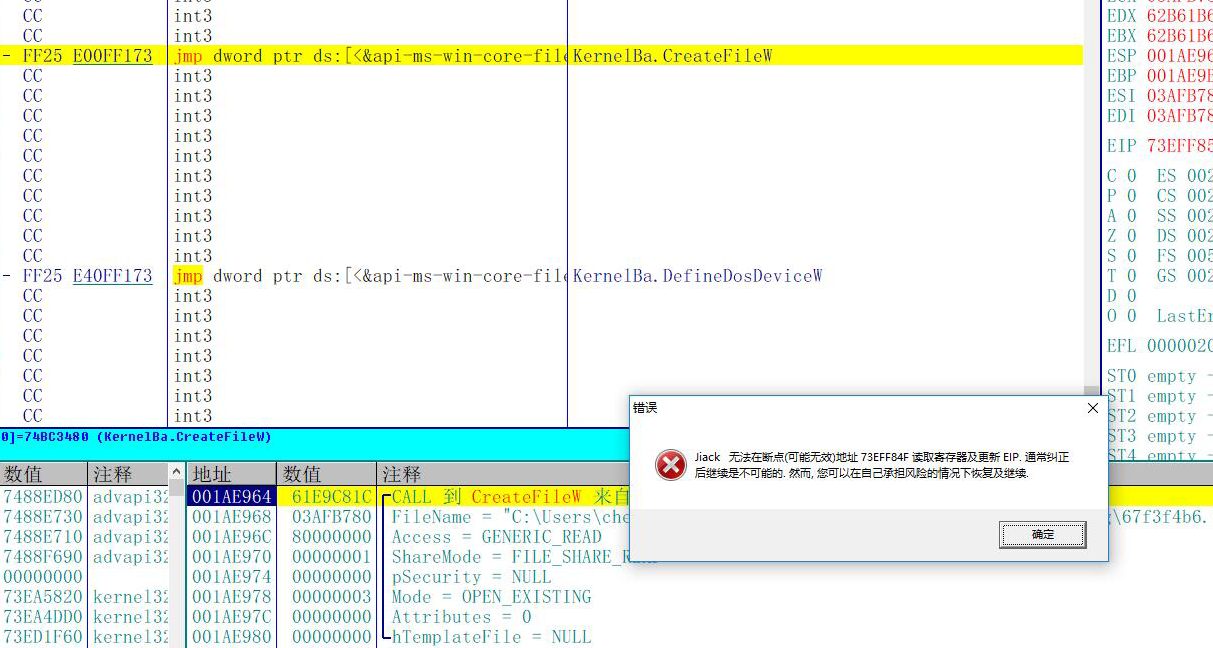Click the 地址 column header in stack pane

click(231, 474)
